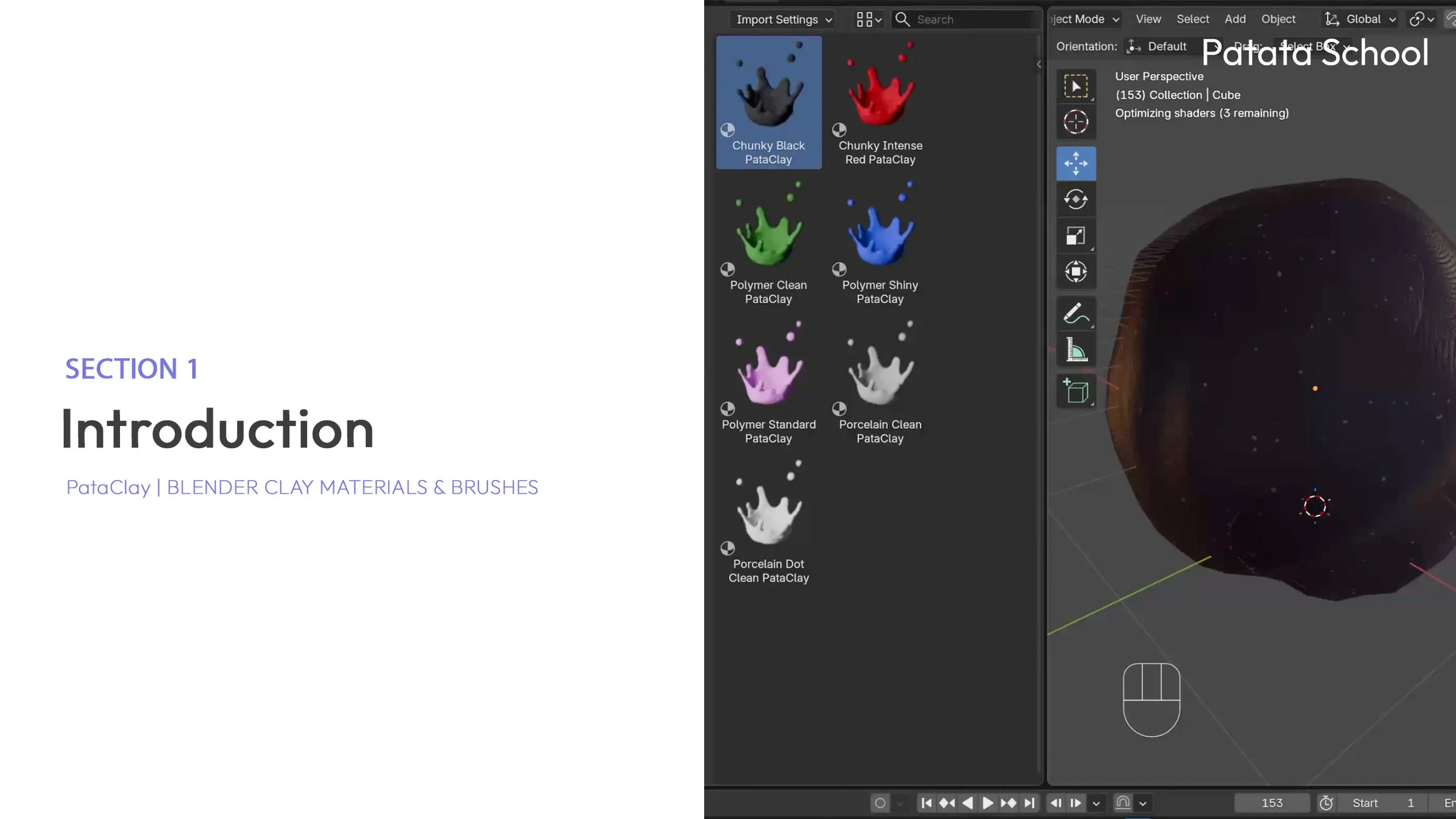1456x819 pixels.
Task: Open the display mode grid dropdown
Action: pos(868,20)
